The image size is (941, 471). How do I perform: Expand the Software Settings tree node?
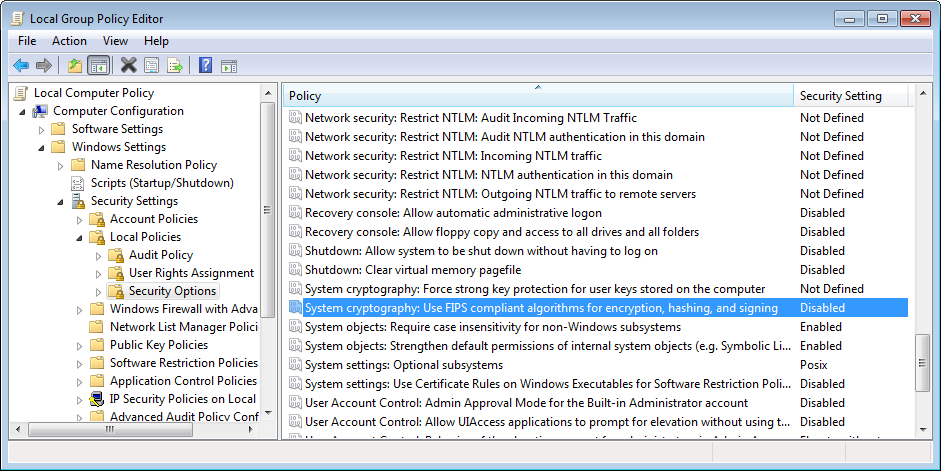click(41, 129)
